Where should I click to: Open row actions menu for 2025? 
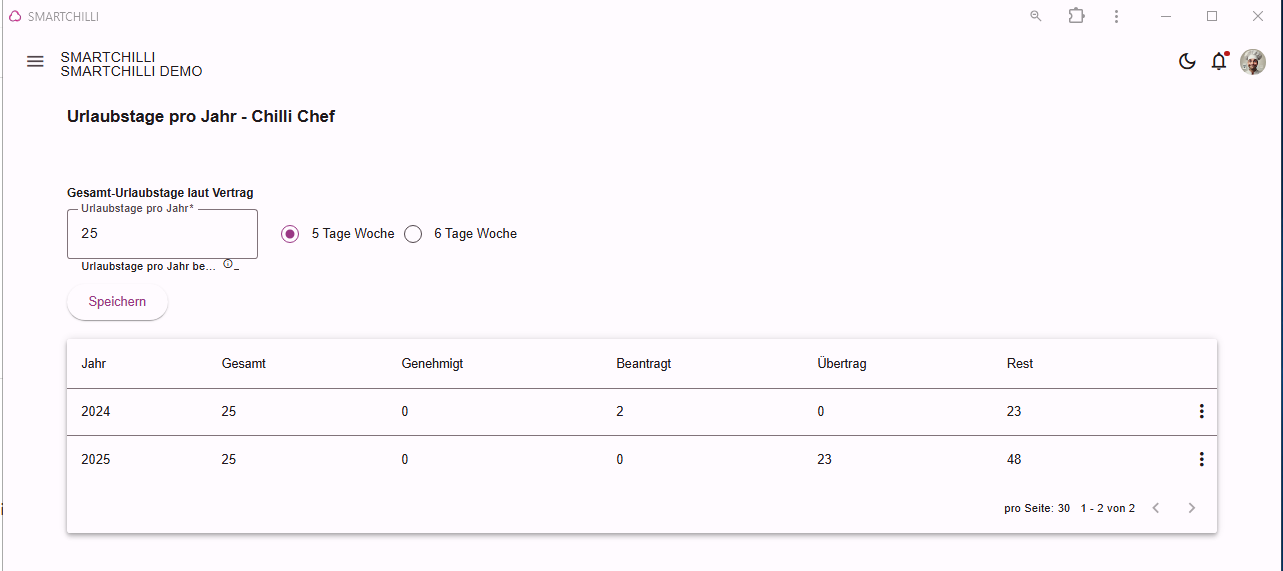click(1201, 459)
